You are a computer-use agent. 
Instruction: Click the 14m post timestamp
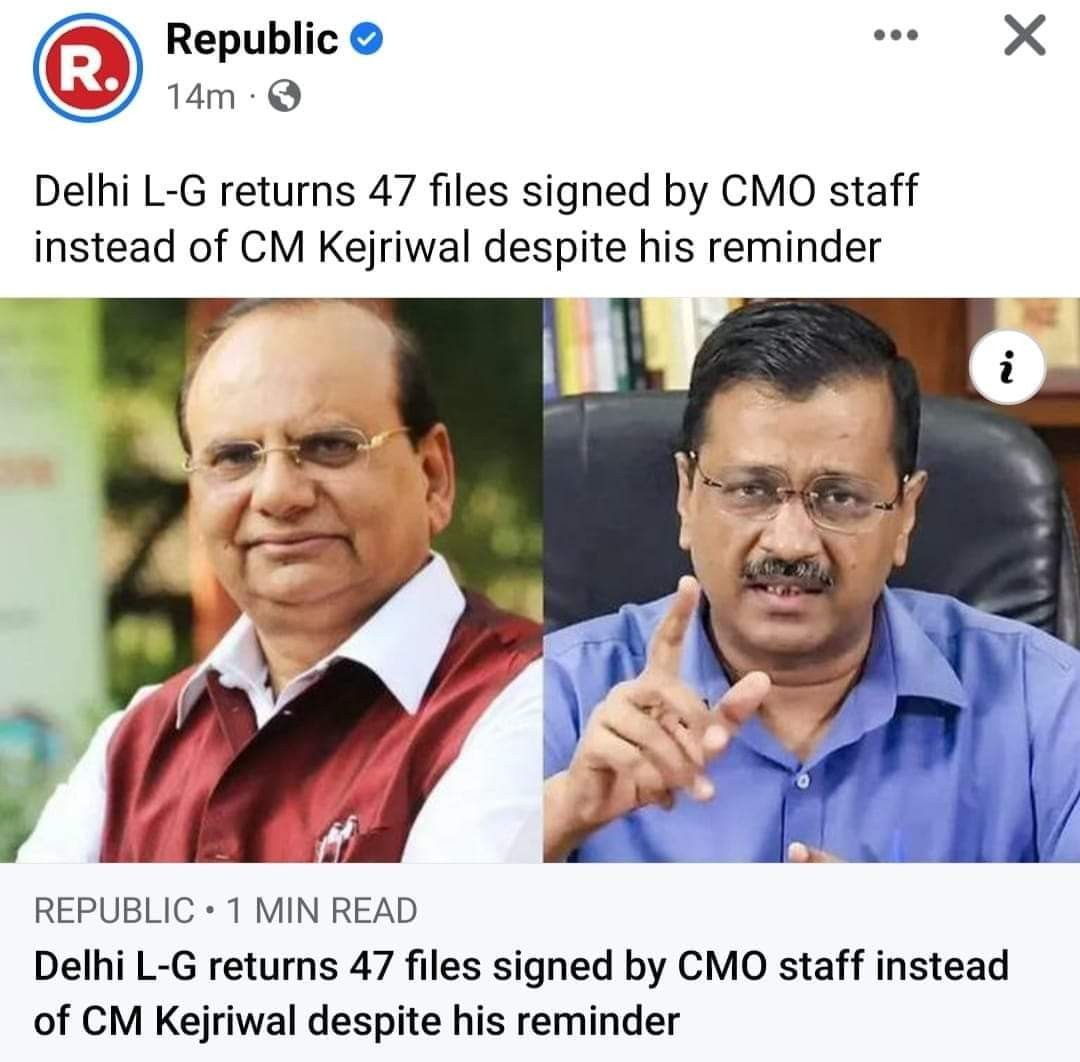tap(200, 96)
